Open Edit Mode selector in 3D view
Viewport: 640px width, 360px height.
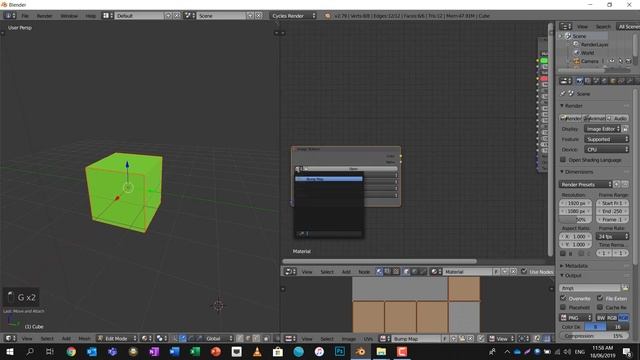click(117, 338)
